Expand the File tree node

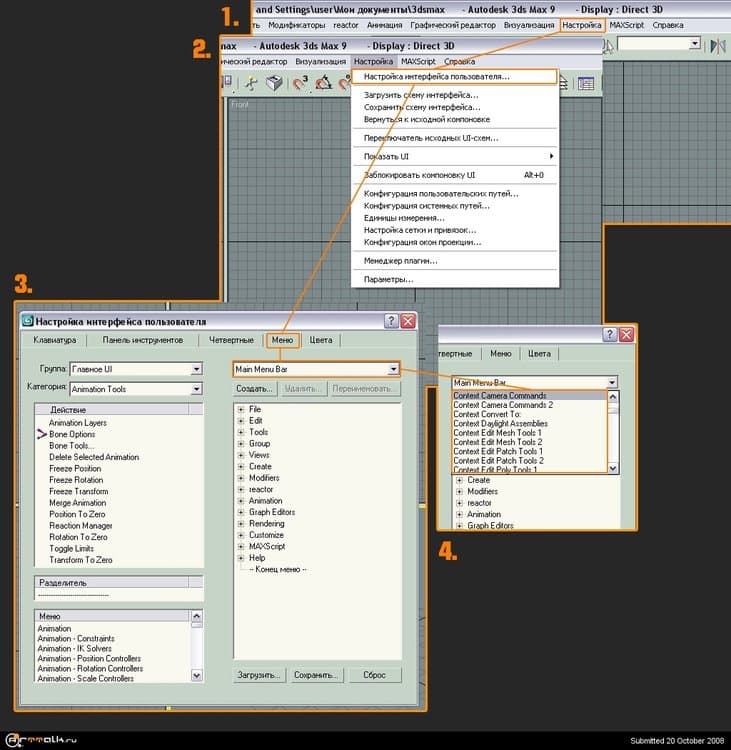(241, 410)
